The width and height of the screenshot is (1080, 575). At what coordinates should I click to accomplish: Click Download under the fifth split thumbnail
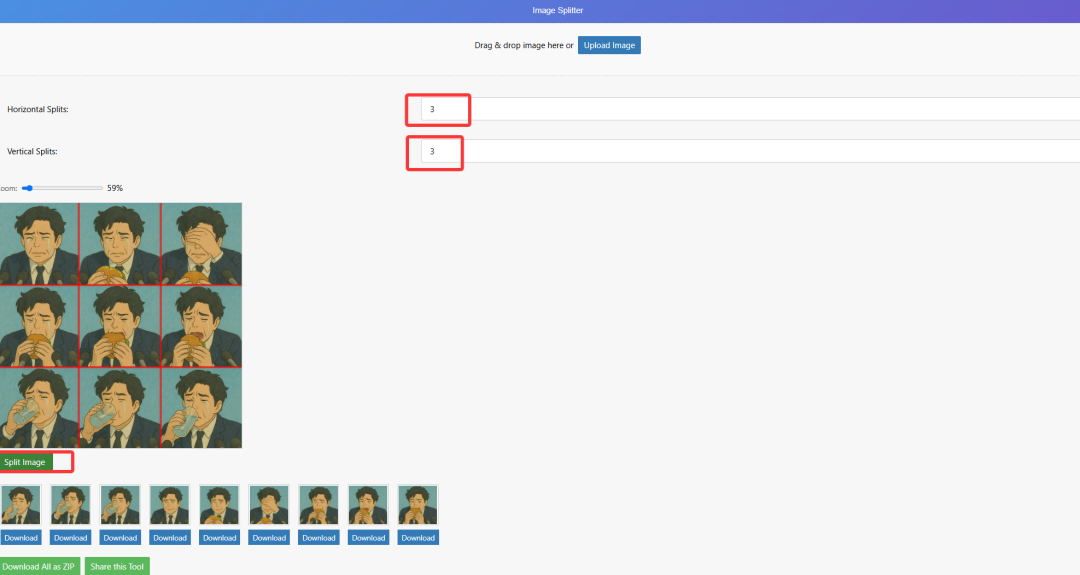(x=219, y=538)
